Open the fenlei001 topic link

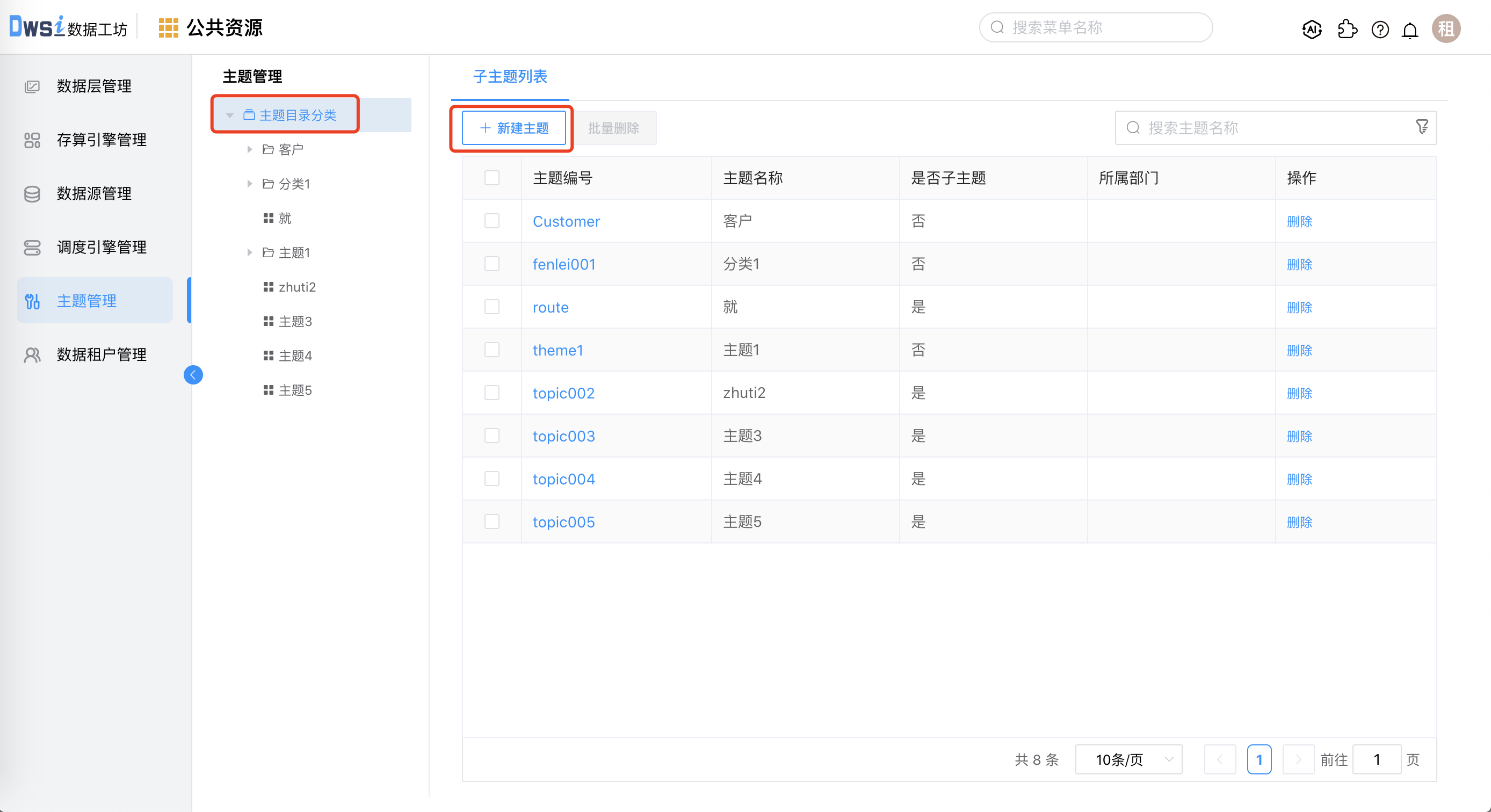coord(564,265)
